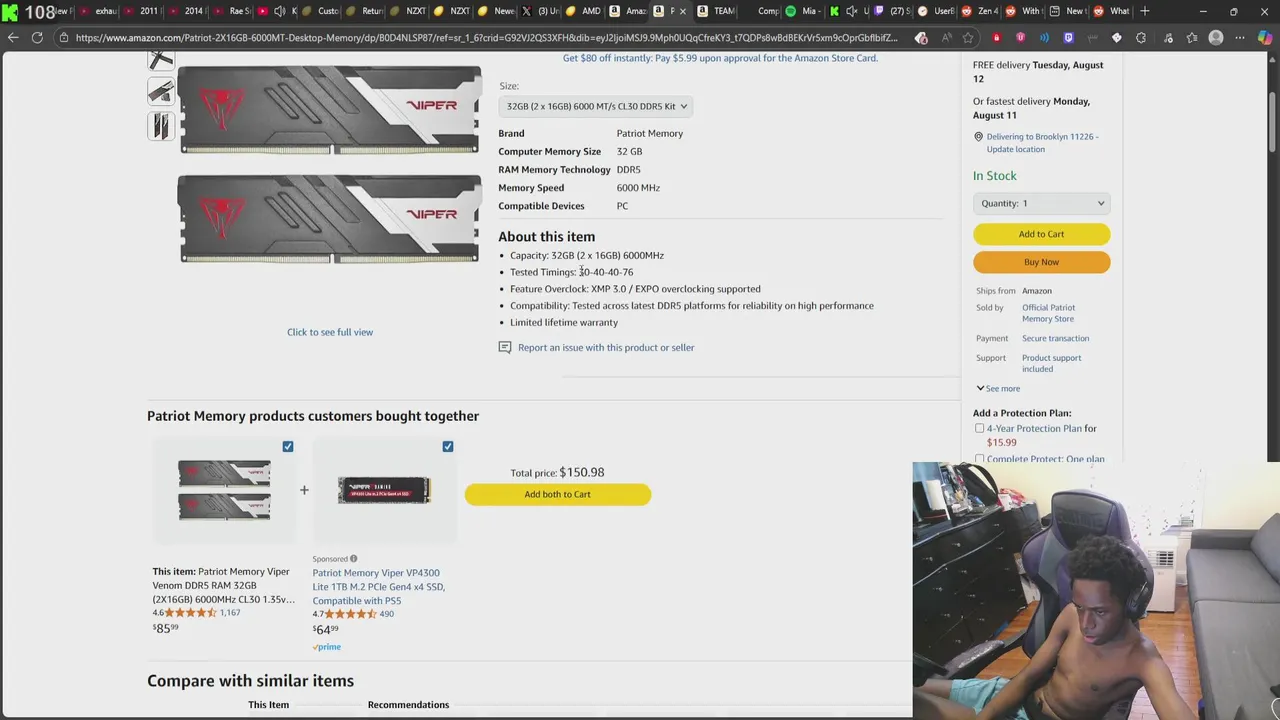Tick the Complete Protect plan checkbox
This screenshot has height=720, width=1280.
(x=980, y=459)
